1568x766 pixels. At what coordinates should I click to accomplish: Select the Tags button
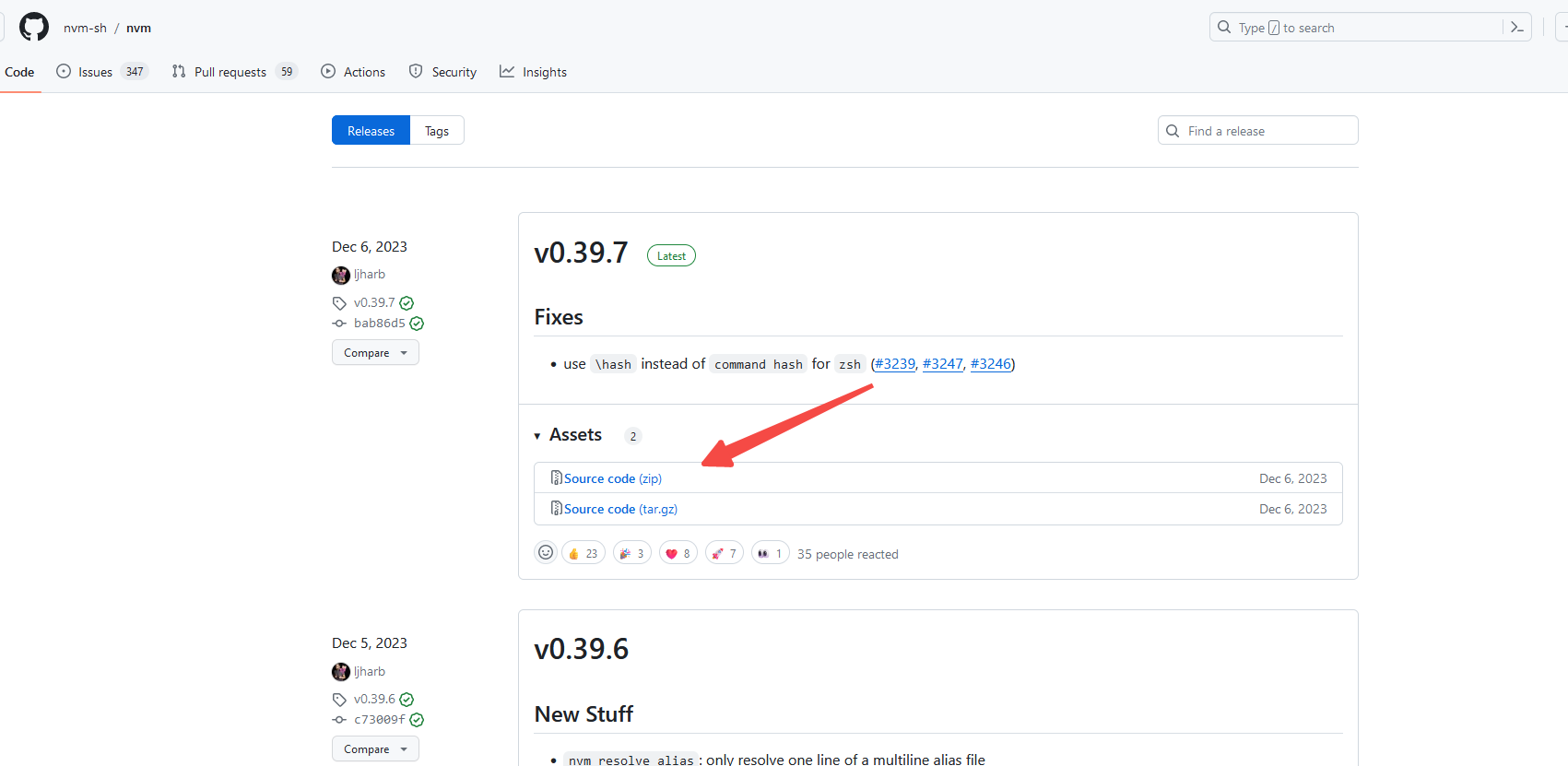437,131
